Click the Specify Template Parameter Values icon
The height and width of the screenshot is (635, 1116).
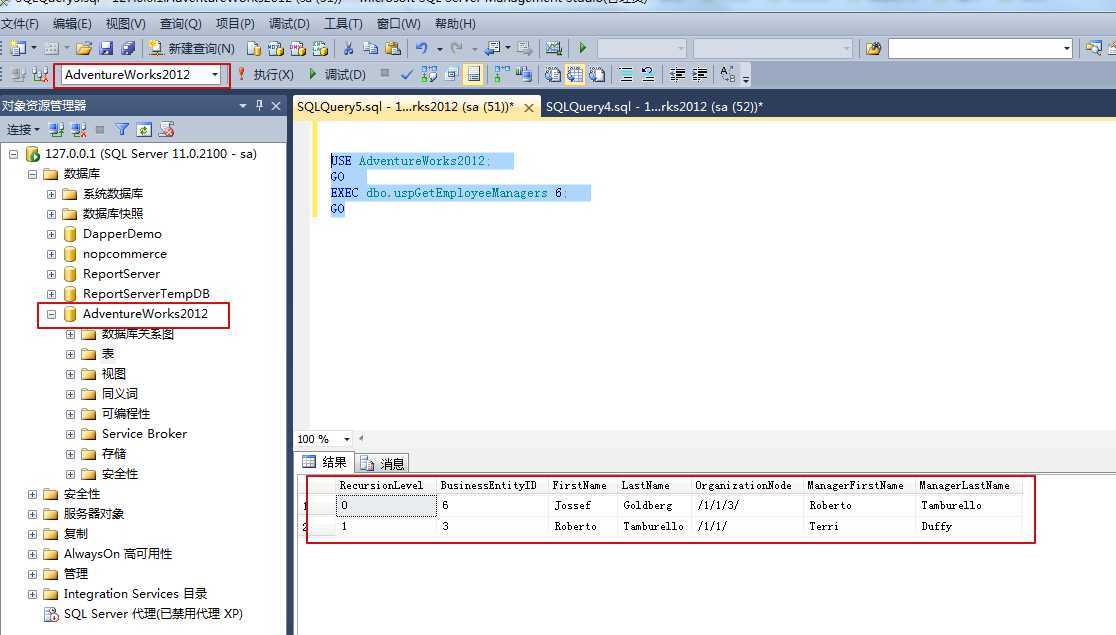click(727, 74)
